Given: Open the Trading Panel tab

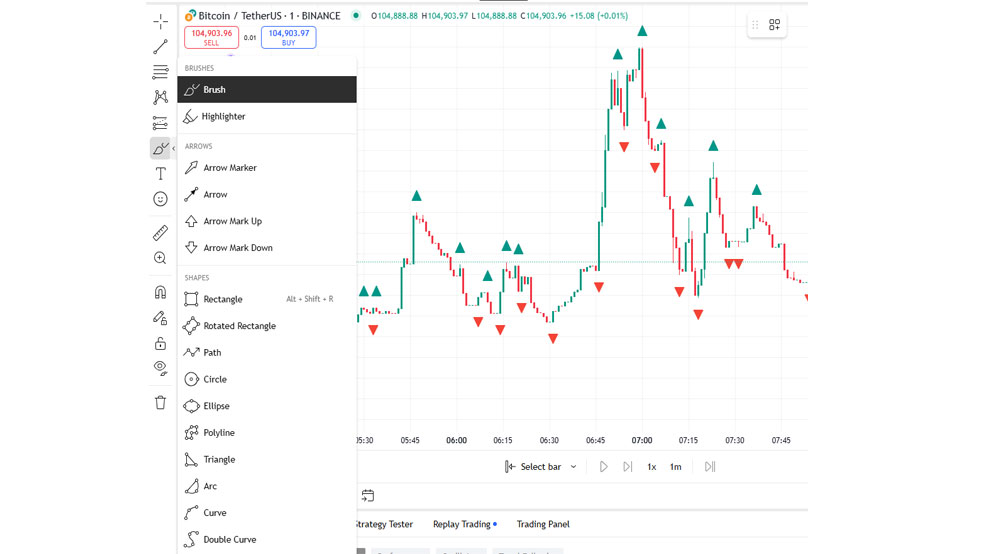Looking at the screenshot, I should coord(543,524).
